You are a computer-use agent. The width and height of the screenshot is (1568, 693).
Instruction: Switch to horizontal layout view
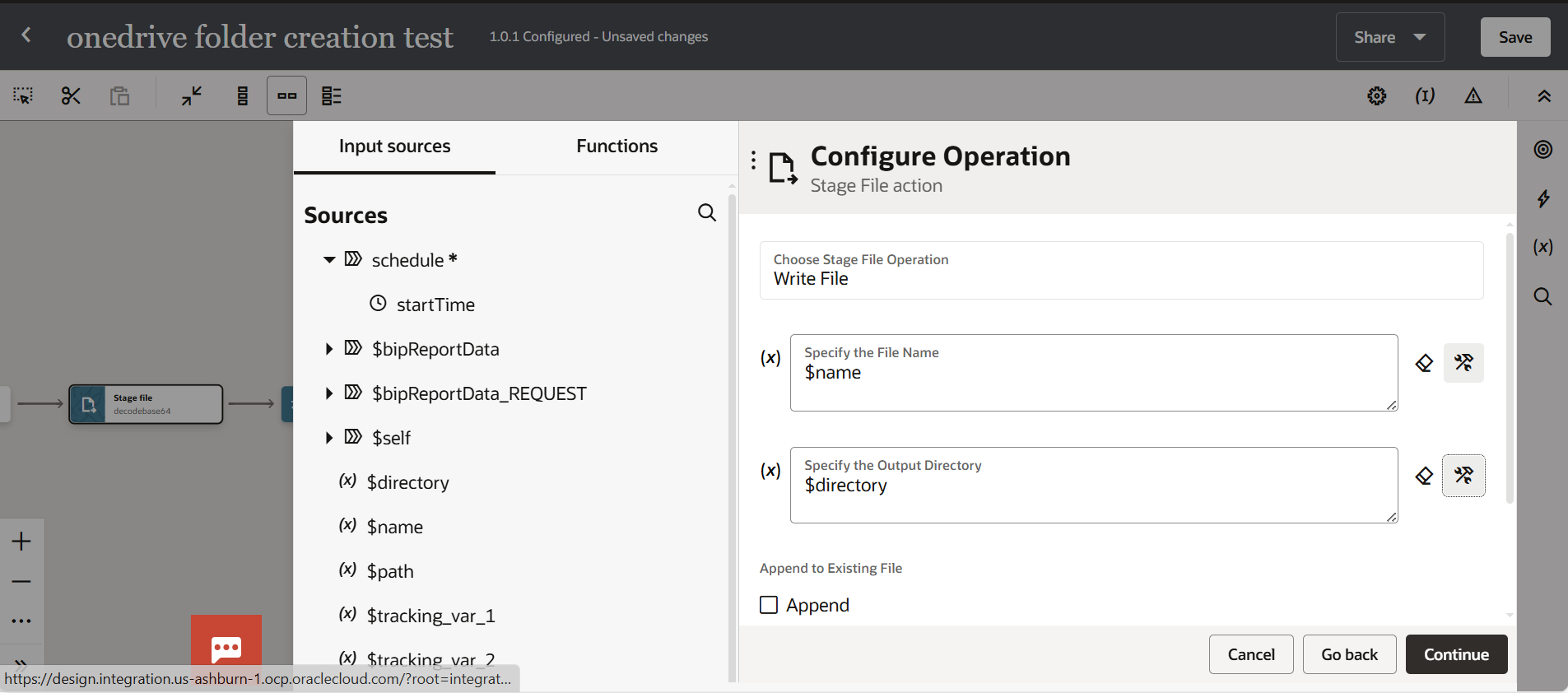coord(286,95)
